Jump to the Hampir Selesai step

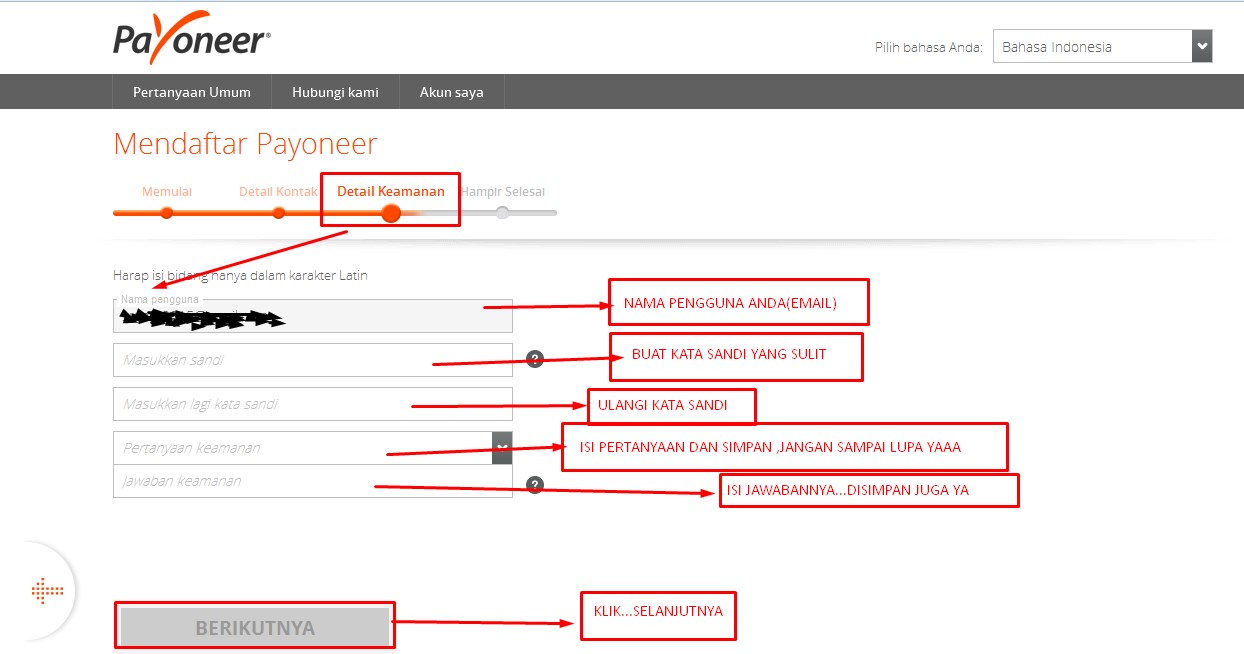click(x=503, y=191)
